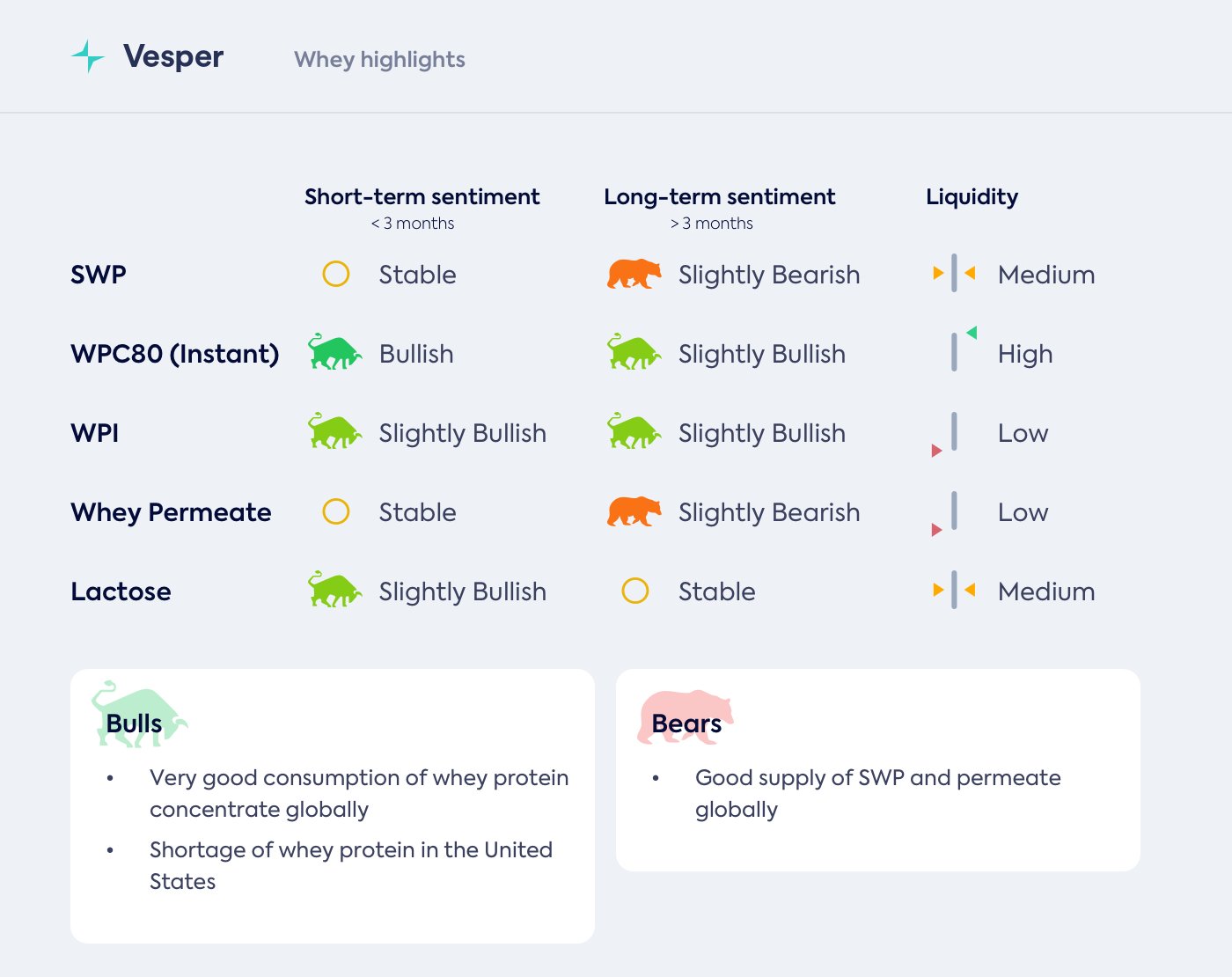Click Whey Permeate short-term Stable circle

click(x=336, y=511)
